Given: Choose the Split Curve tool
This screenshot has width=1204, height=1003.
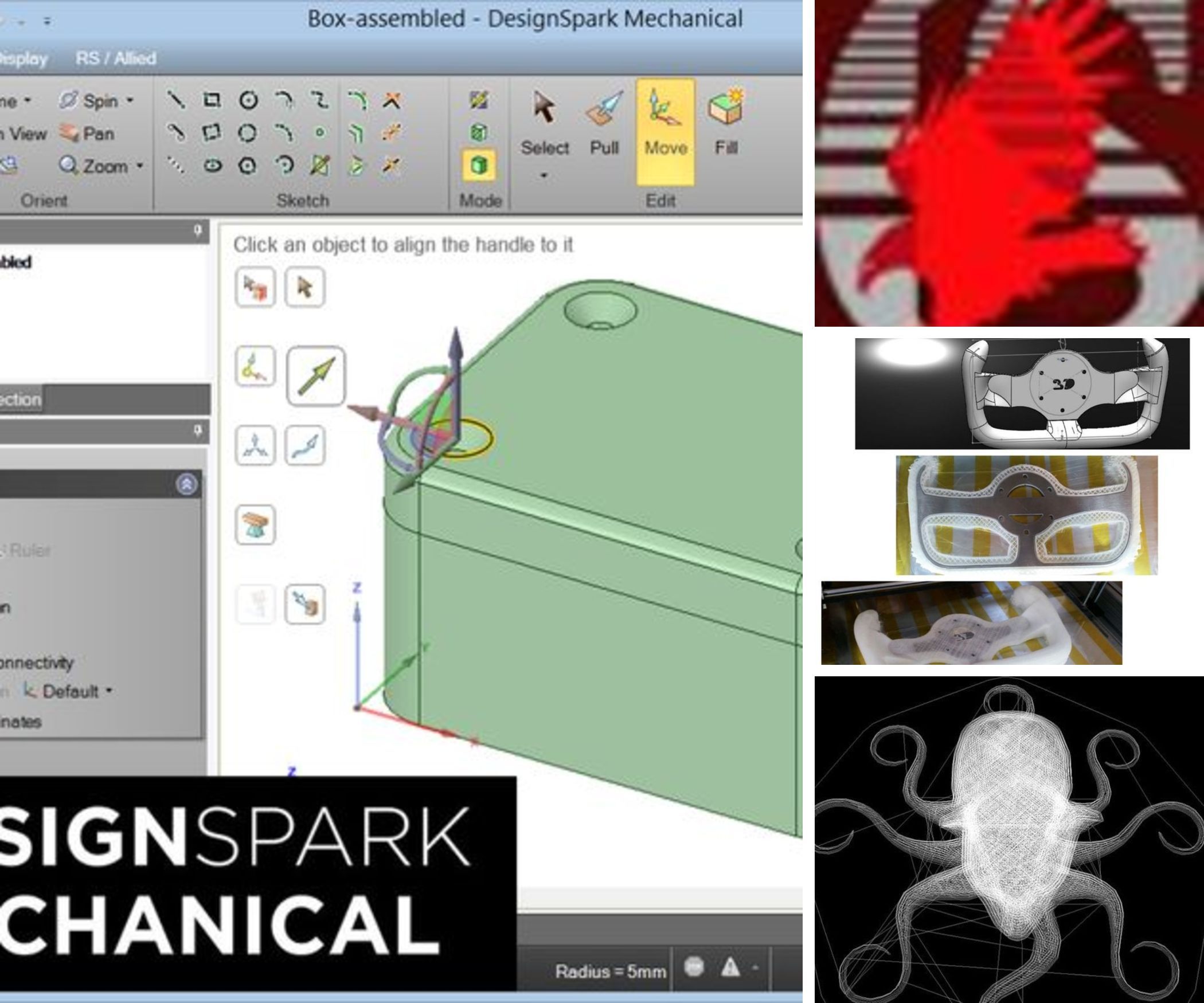Looking at the screenshot, I should (x=392, y=134).
